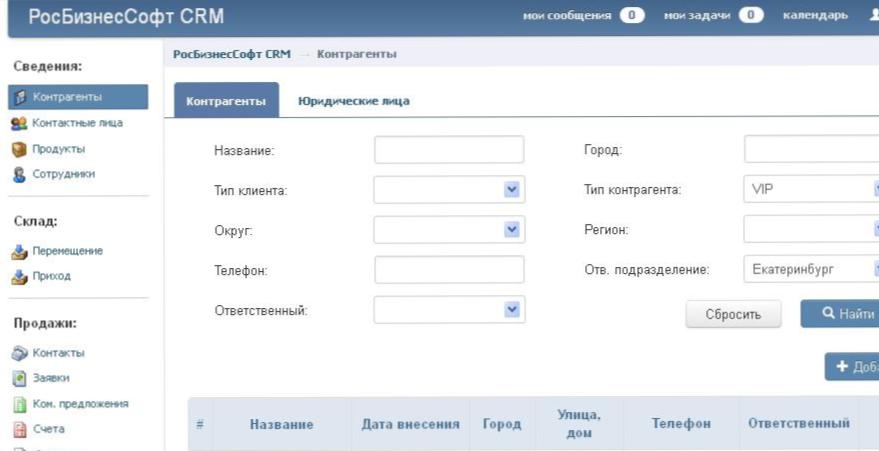Open Контакты under Продажи
The width and height of the screenshot is (879, 451).
point(58,353)
